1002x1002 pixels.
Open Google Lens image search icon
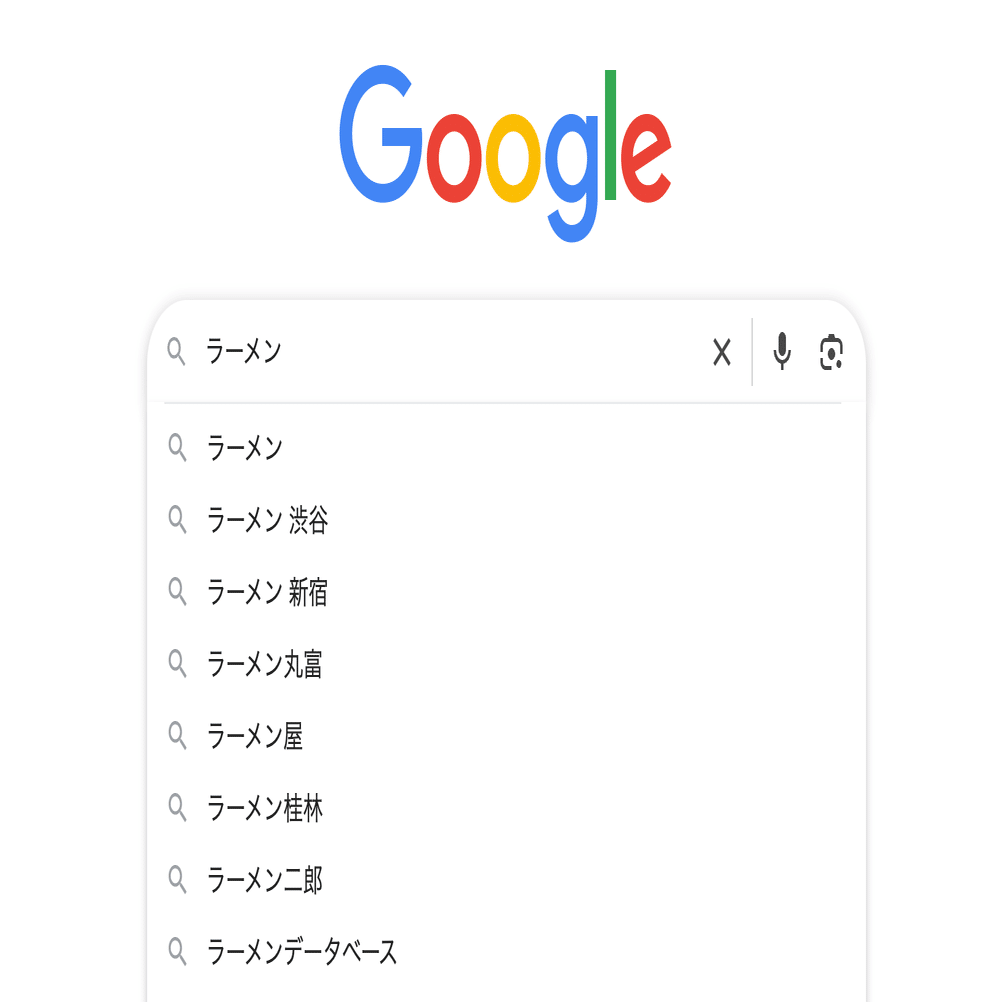pyautogui.click(x=832, y=352)
